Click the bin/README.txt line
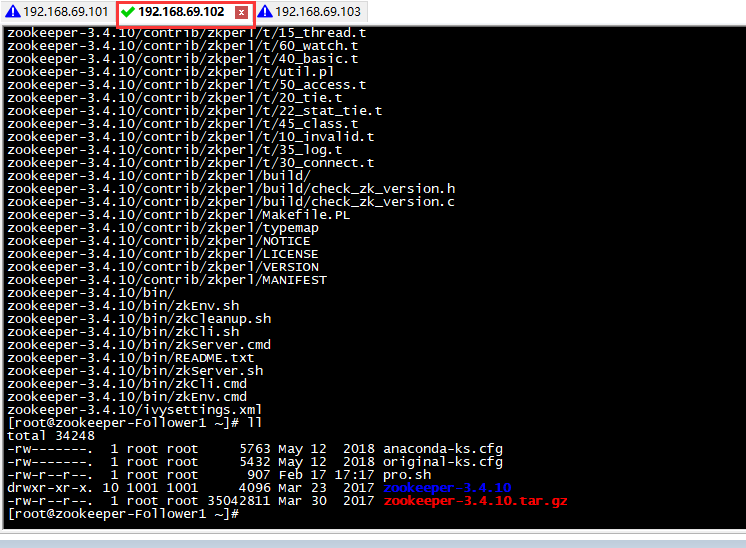This screenshot has width=746, height=548. (x=131, y=358)
